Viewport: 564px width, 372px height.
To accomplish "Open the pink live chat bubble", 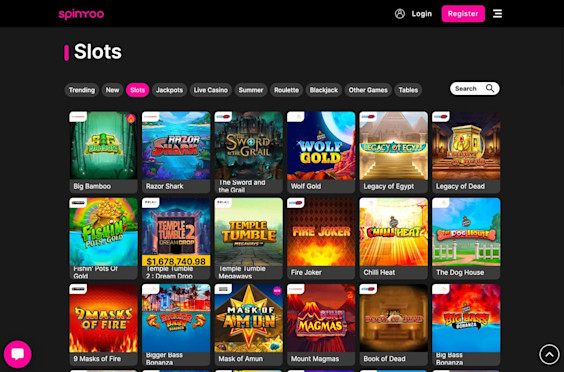I will [x=17, y=354].
